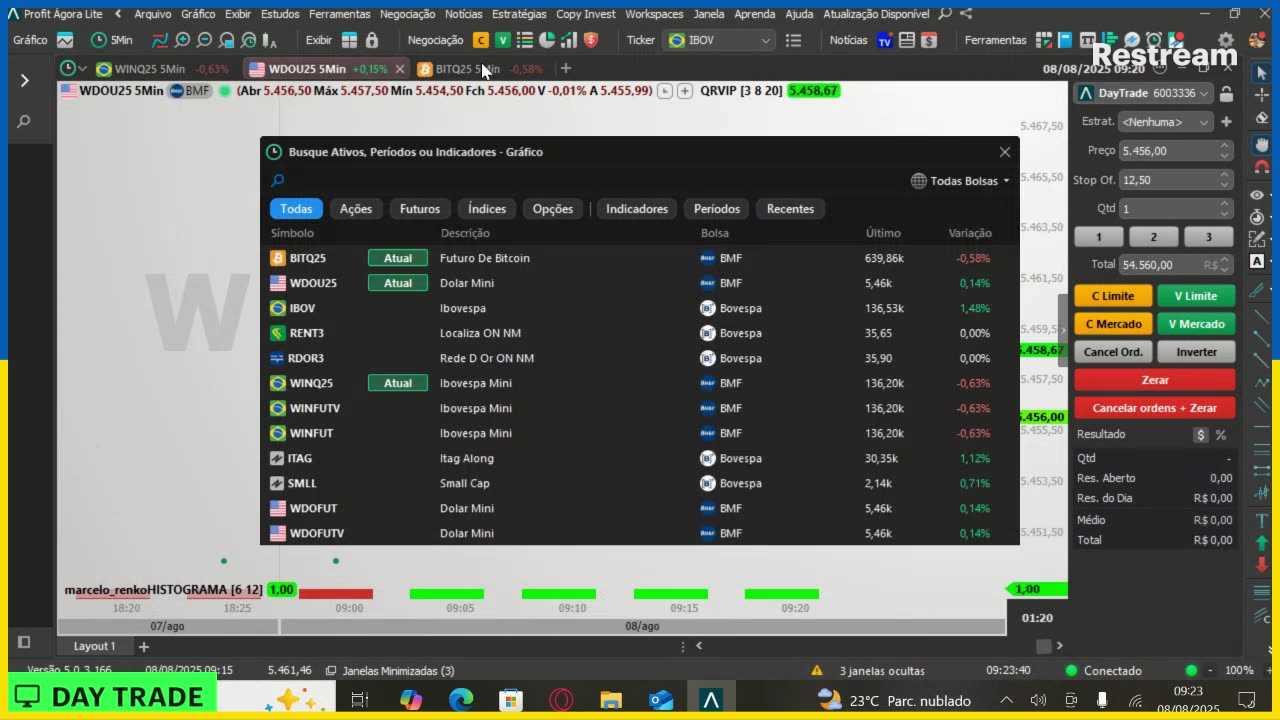Switch to the BITQ25 5Min chart tab
1280x720 pixels.
480,69
